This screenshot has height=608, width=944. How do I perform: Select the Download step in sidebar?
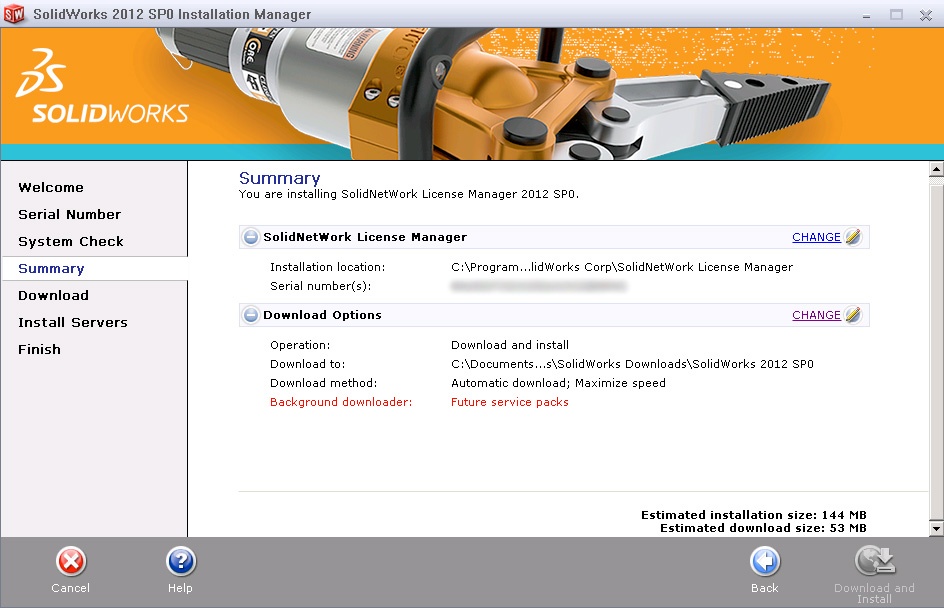pos(54,296)
